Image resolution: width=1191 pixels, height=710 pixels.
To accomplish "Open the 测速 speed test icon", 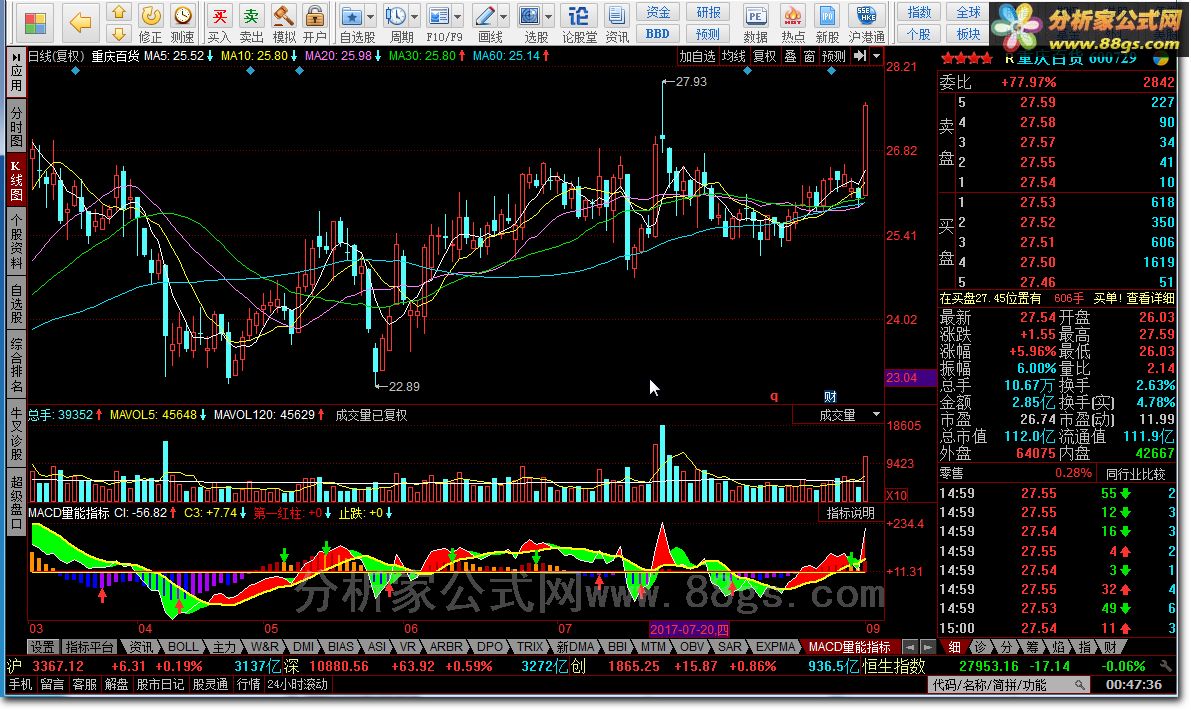I will 182,24.
